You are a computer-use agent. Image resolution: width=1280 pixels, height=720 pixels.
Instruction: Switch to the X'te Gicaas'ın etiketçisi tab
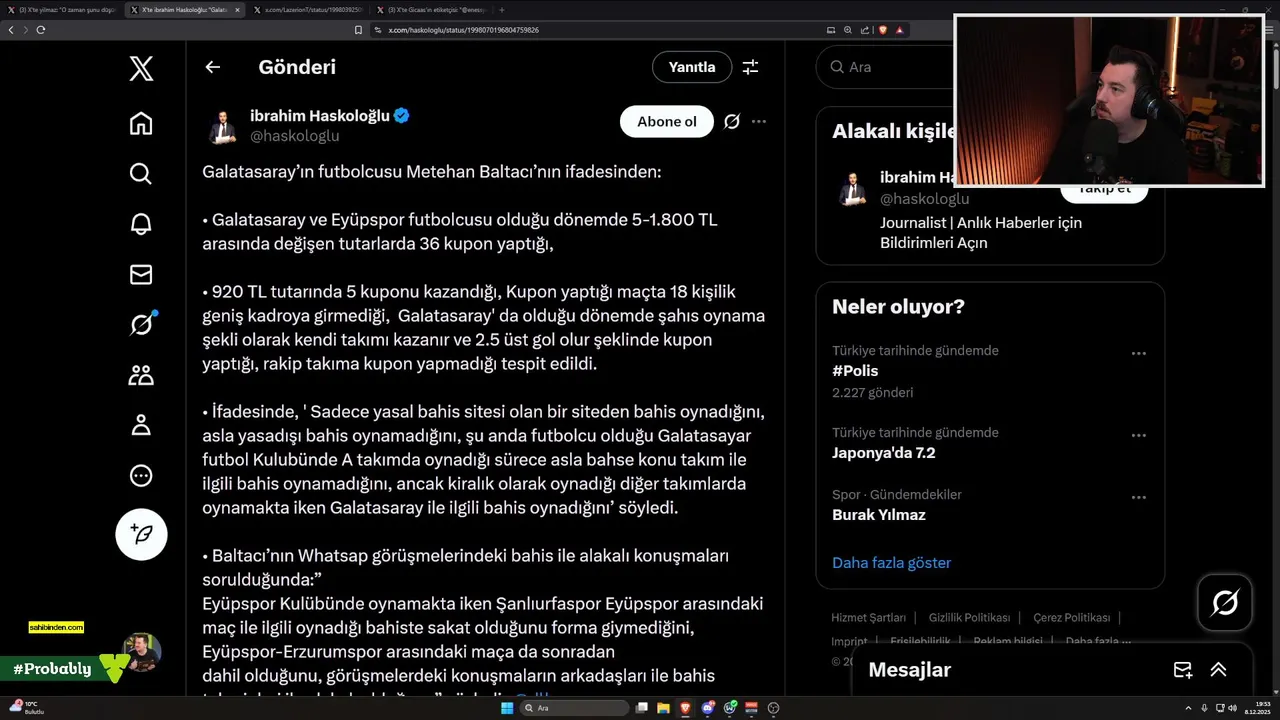click(x=431, y=10)
